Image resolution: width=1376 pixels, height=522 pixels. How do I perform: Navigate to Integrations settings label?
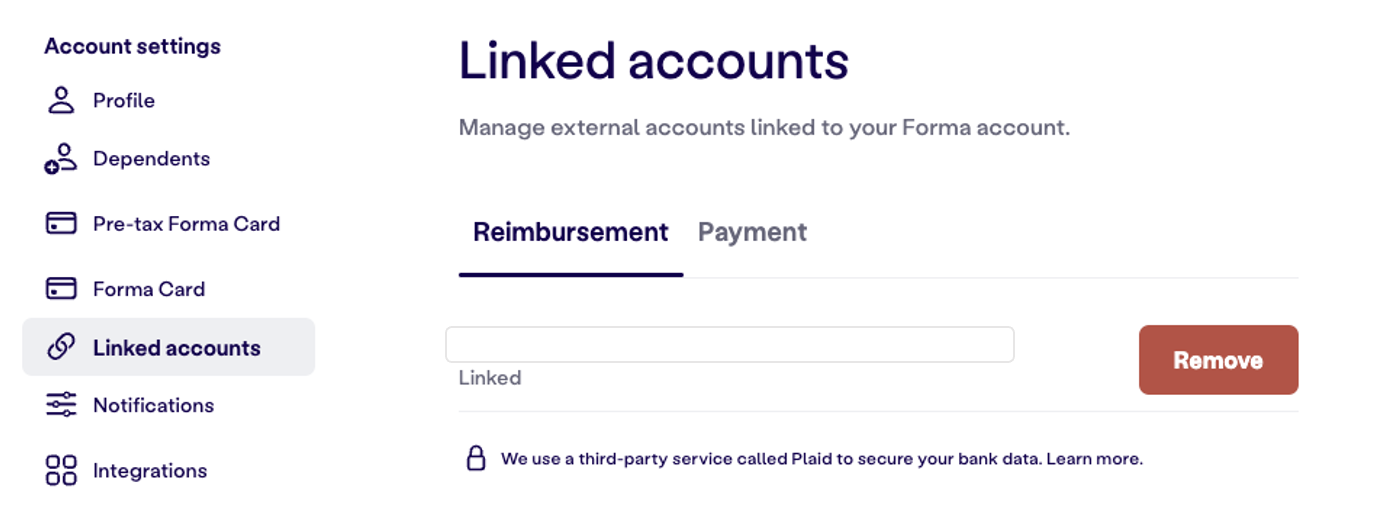[x=150, y=471]
